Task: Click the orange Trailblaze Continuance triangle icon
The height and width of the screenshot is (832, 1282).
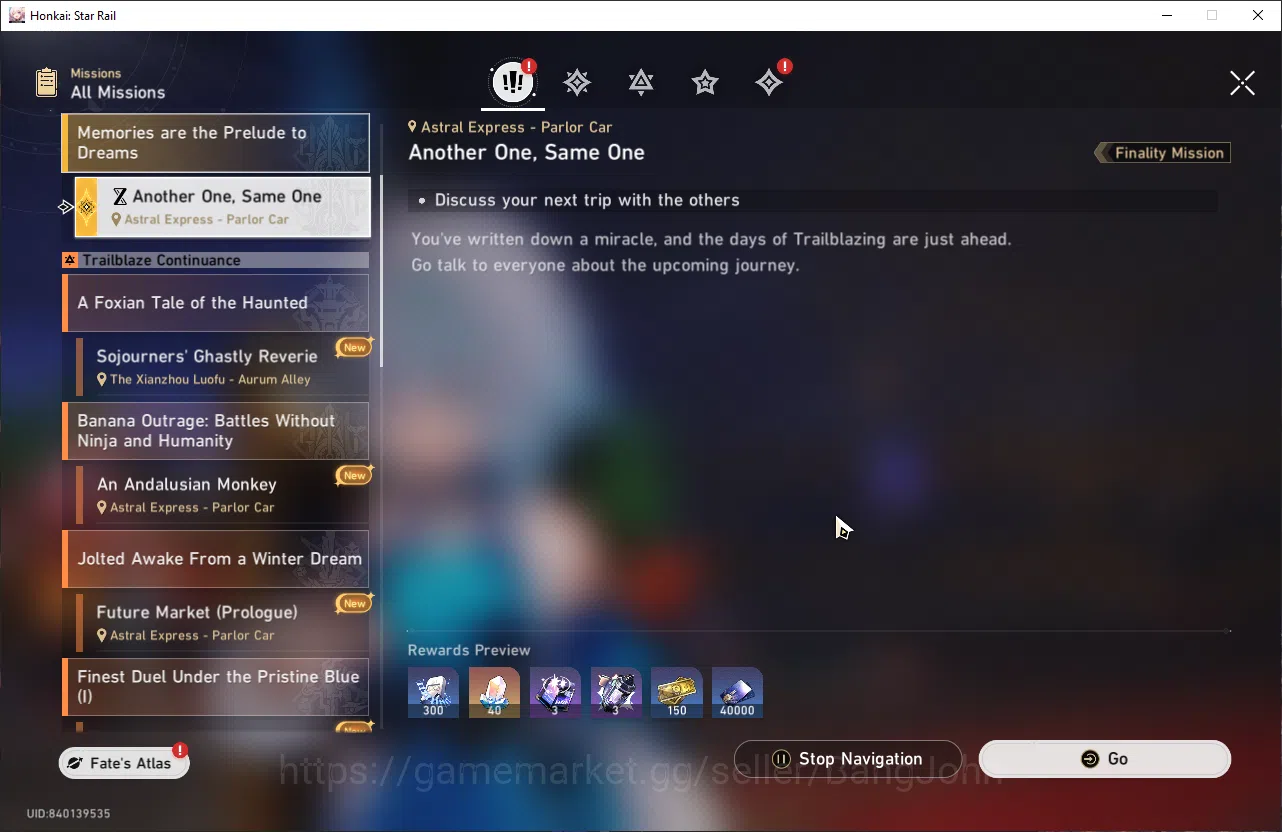Action: [70, 260]
